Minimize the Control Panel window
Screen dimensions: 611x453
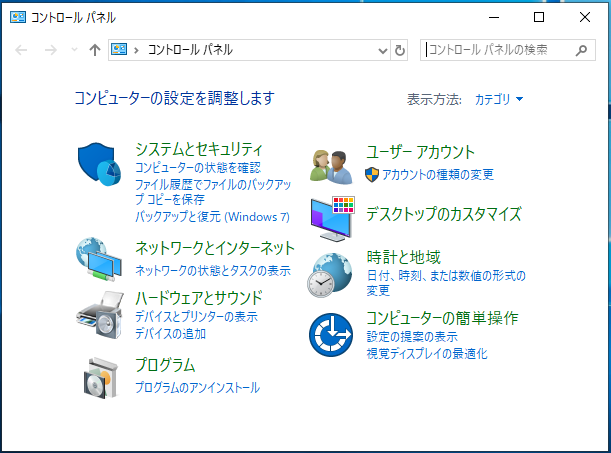coord(494,17)
